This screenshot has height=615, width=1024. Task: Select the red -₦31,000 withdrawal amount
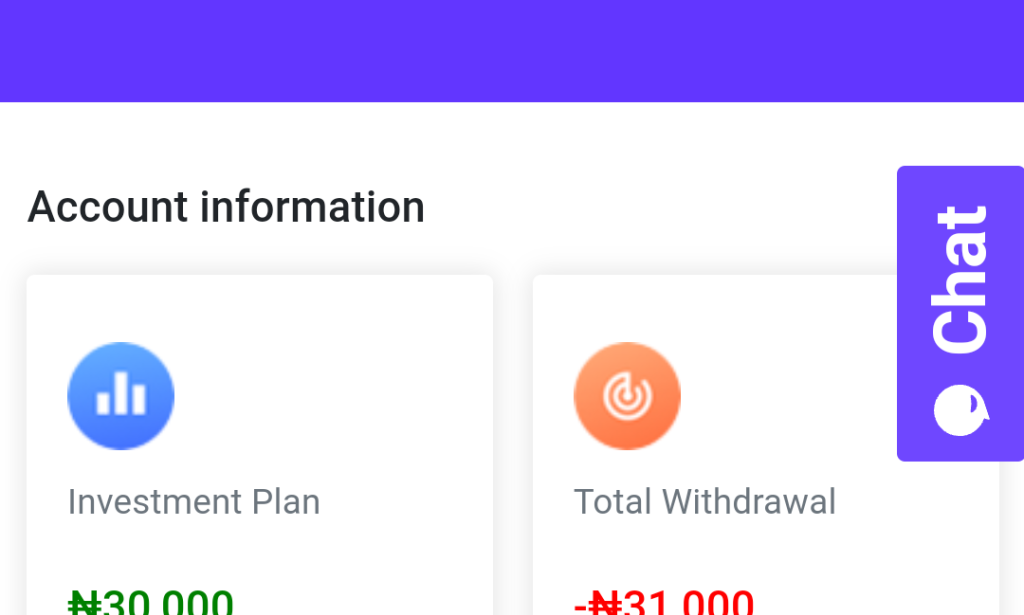pos(662,600)
